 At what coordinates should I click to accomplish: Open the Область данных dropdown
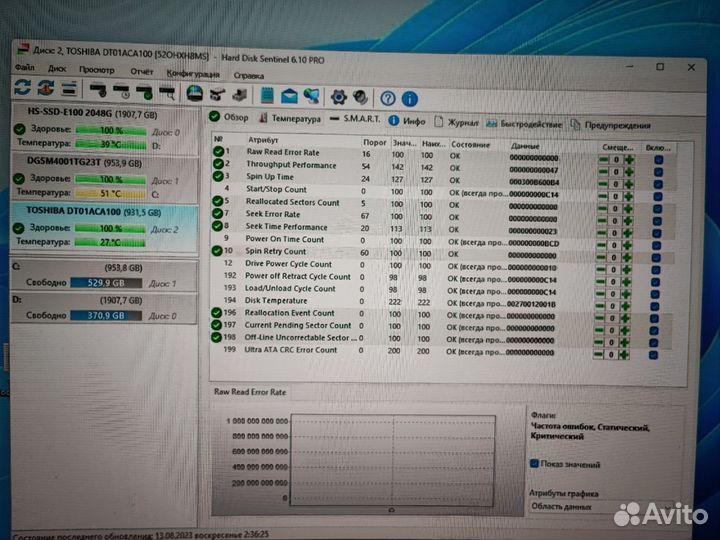click(602, 506)
